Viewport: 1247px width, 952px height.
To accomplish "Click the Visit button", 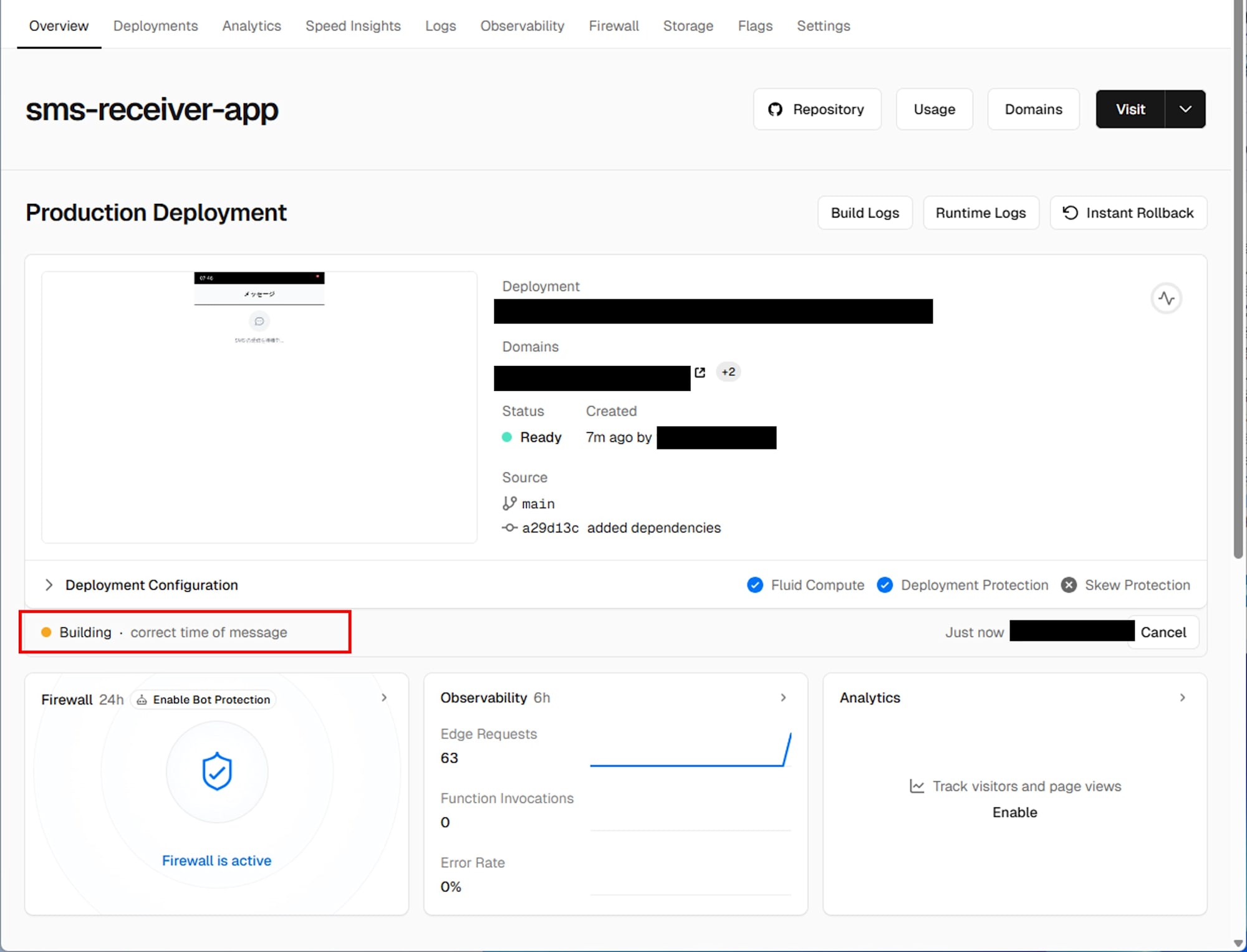I will (1130, 109).
